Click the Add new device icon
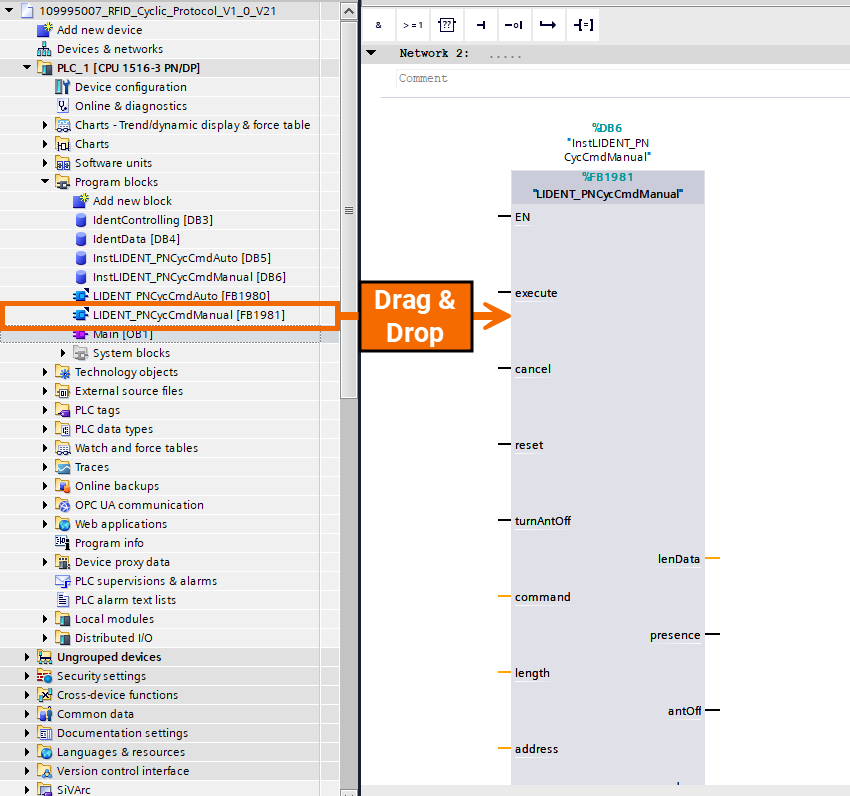This screenshot has width=850, height=796. [44, 30]
